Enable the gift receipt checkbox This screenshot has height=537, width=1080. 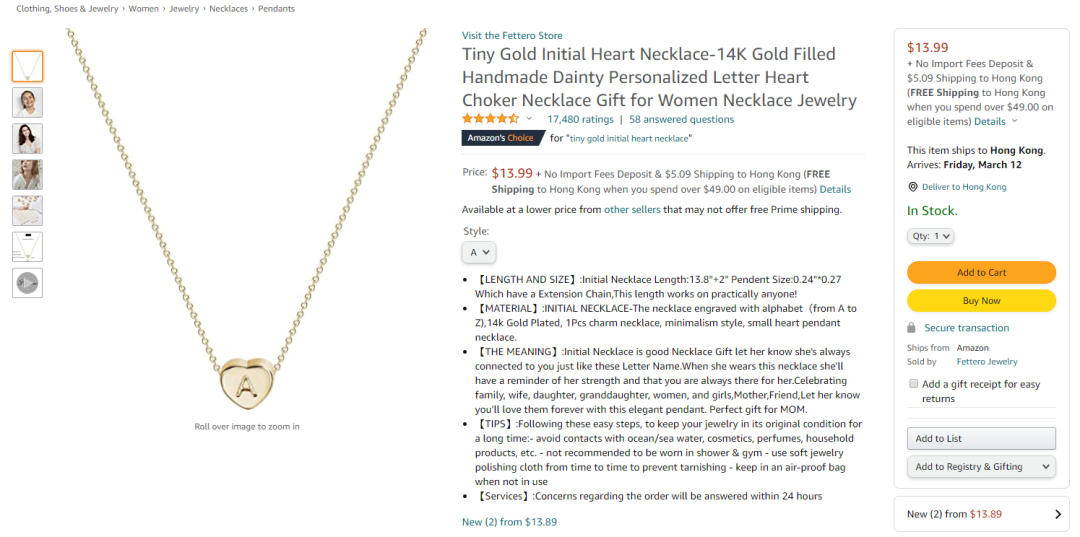[x=914, y=384]
